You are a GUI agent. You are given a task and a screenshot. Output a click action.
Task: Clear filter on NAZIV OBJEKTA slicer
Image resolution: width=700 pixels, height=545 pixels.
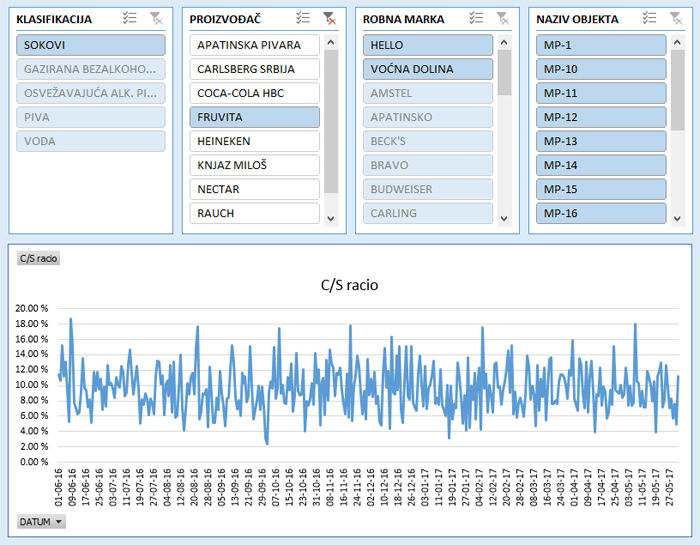point(675,18)
